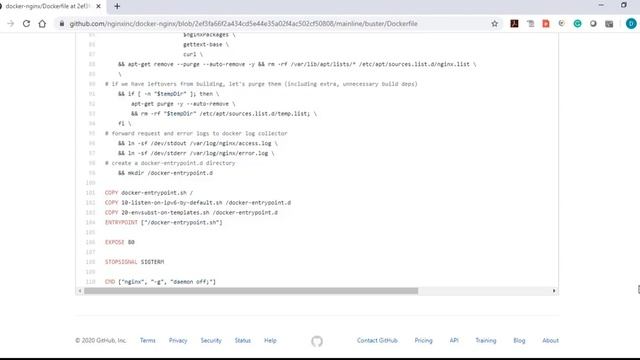The image size is (640, 360).
Task: Open the Blog footer link
Action: 519,340
